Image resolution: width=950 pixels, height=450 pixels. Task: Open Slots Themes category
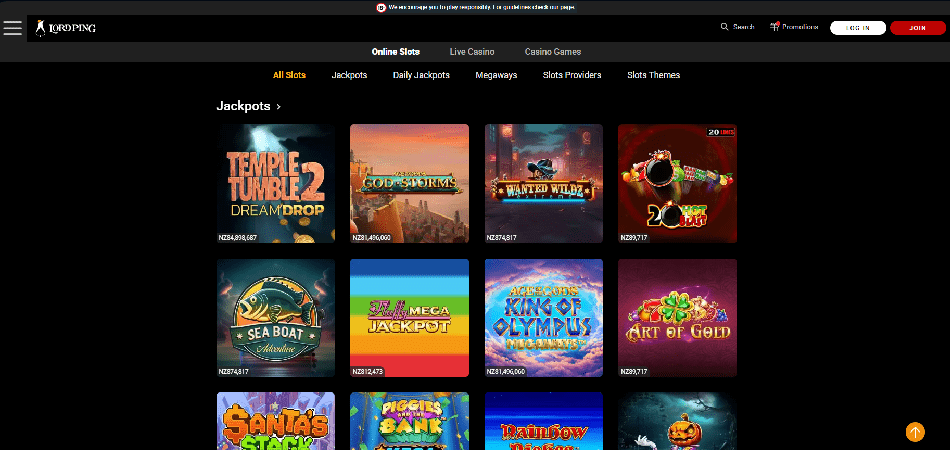(x=653, y=75)
